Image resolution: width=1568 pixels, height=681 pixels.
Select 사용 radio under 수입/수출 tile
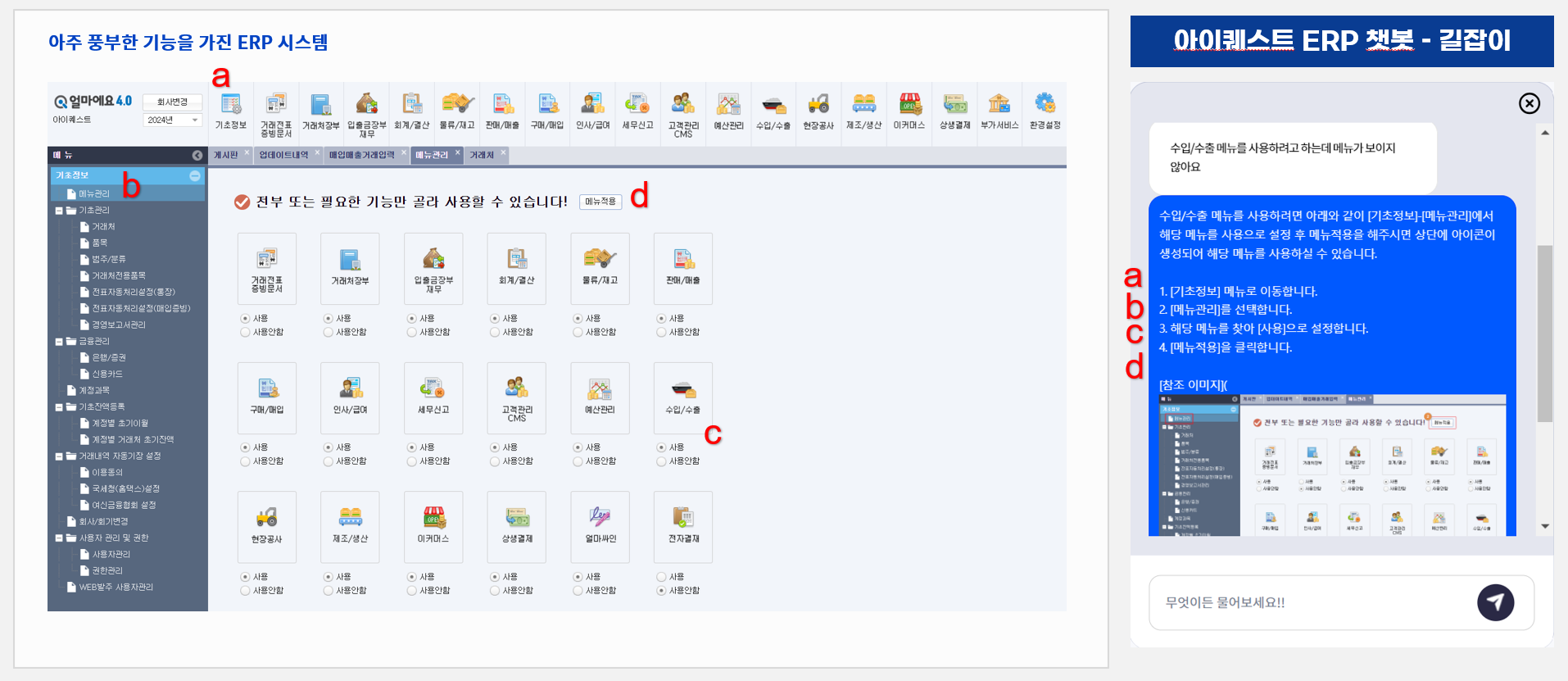click(662, 447)
